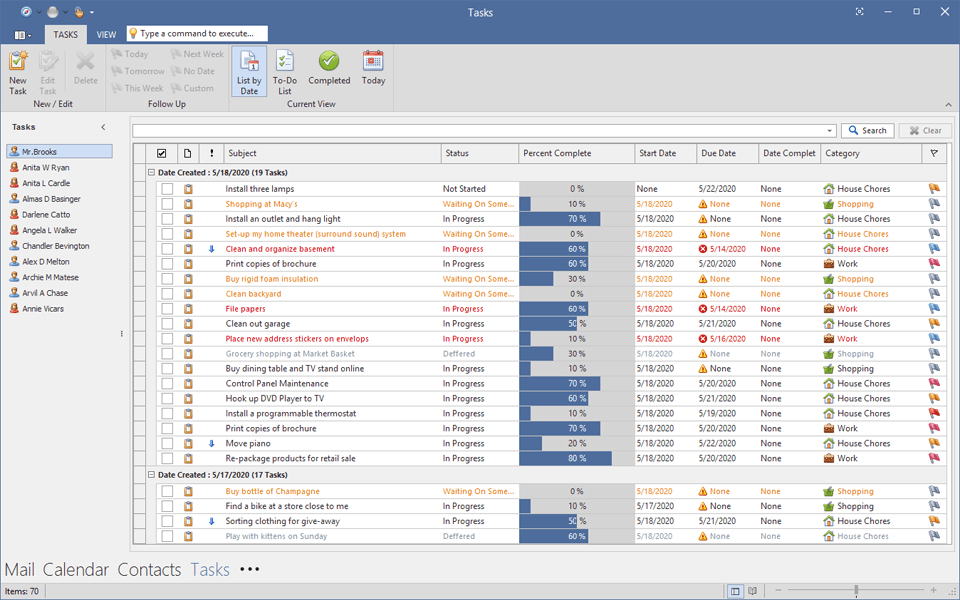Open the VIEW ribbon tab
Image resolution: width=960 pixels, height=600 pixels.
[x=106, y=35]
